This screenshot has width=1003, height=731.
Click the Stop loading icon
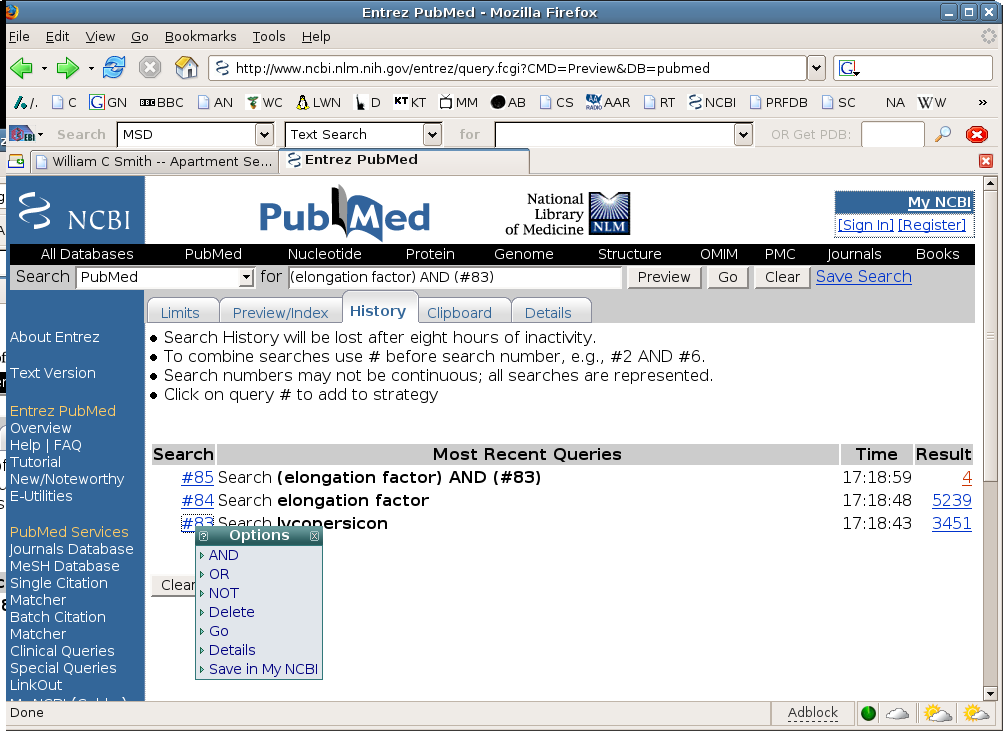(x=150, y=68)
